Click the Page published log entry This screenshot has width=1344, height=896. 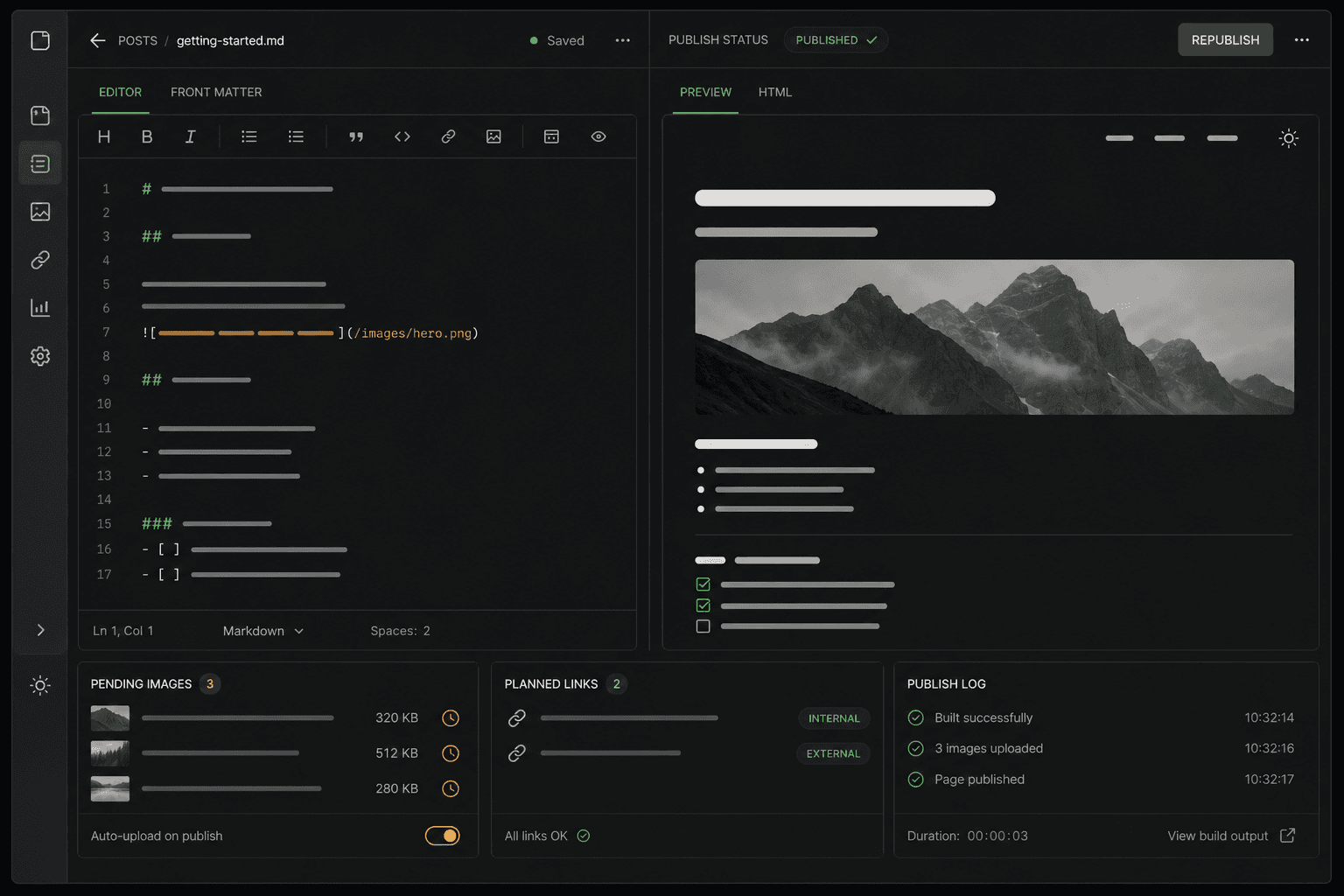(1101, 779)
